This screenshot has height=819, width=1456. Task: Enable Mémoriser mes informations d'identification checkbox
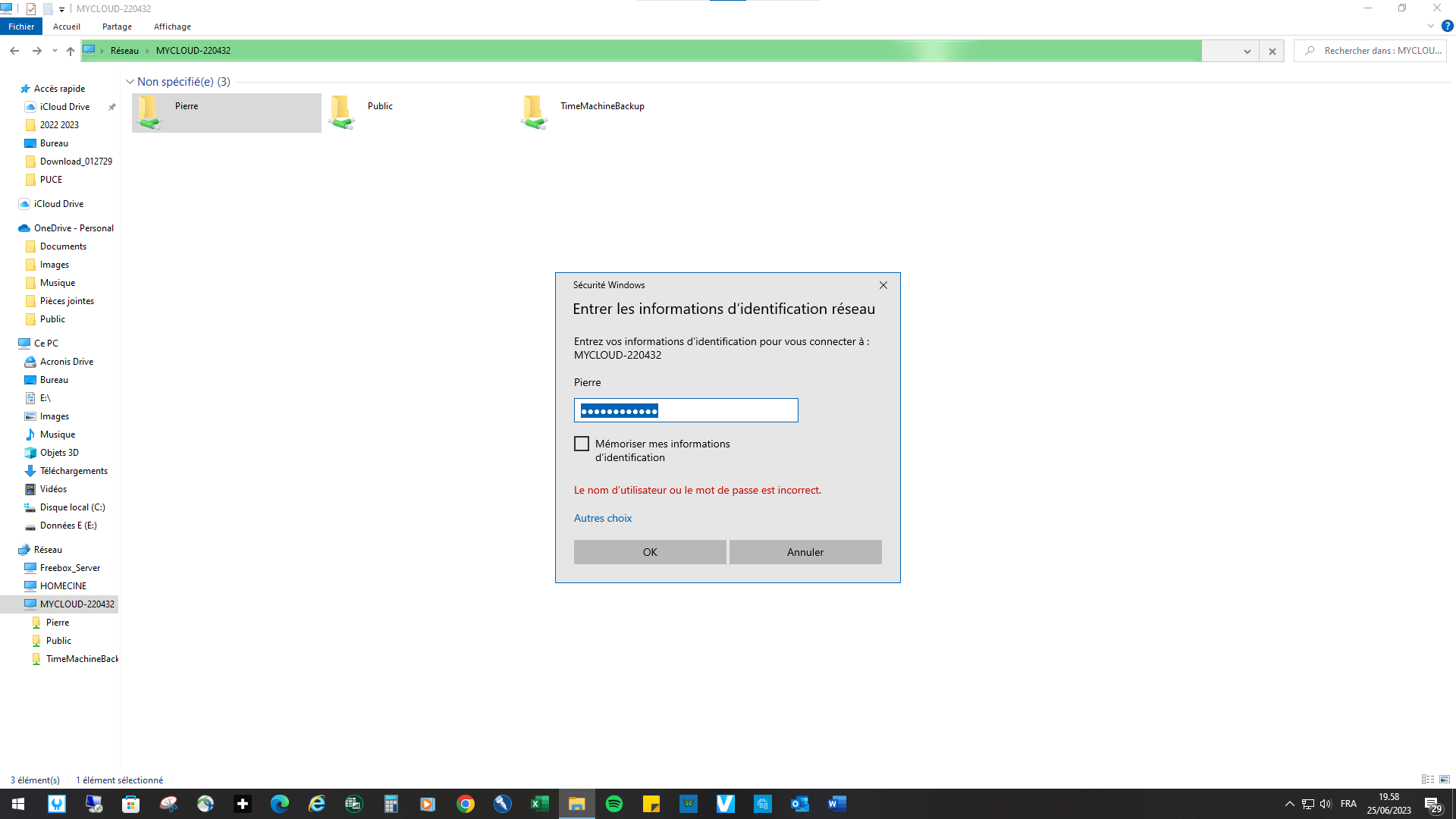[x=582, y=444]
